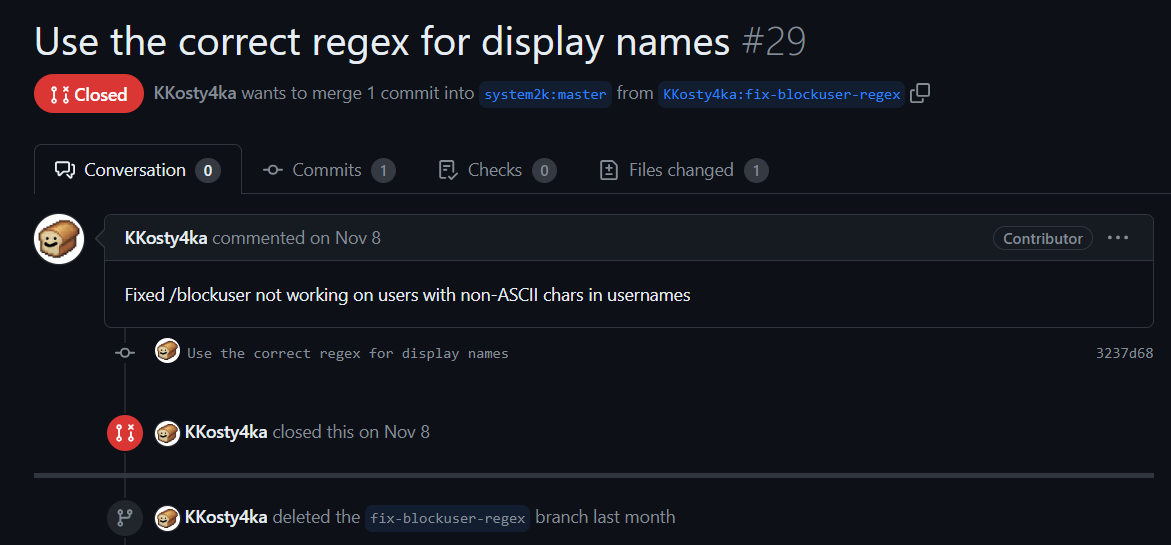Click the comment date 'on Nov 8'

(x=344, y=238)
